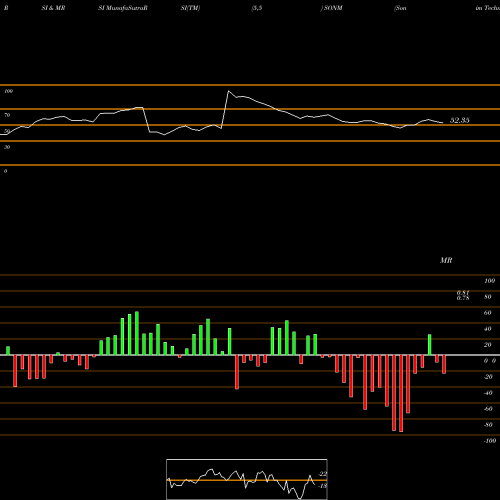
Task: Click the 40 label on the MR axis
Action: point(488,329)
